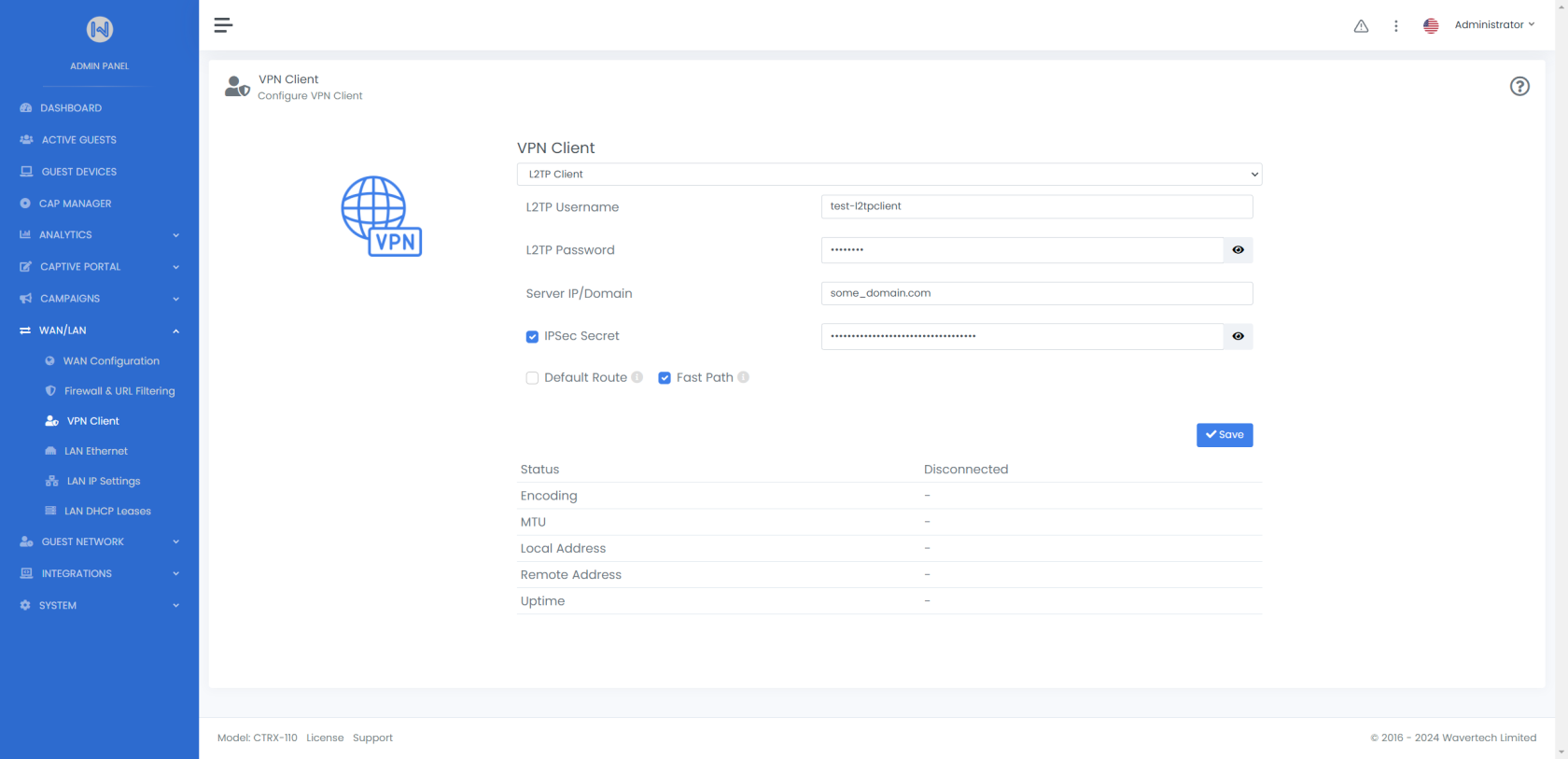The image size is (1568, 759).
Task: Click the US flag language icon
Action: coord(1430,26)
